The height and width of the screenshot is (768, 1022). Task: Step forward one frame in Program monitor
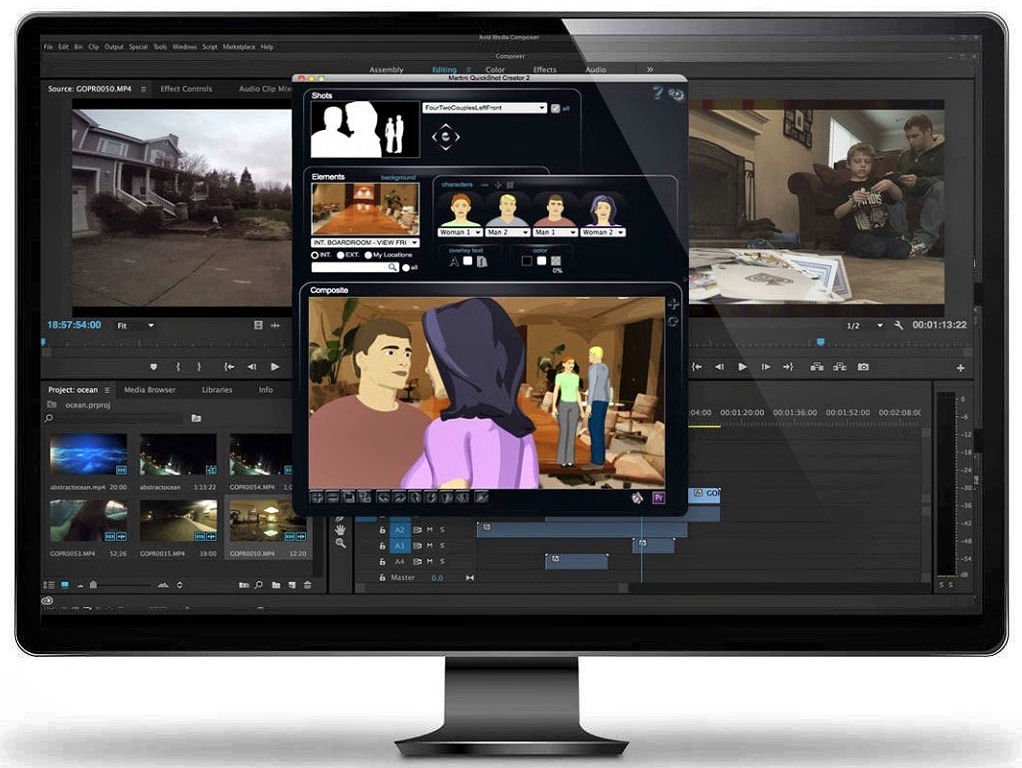point(766,367)
